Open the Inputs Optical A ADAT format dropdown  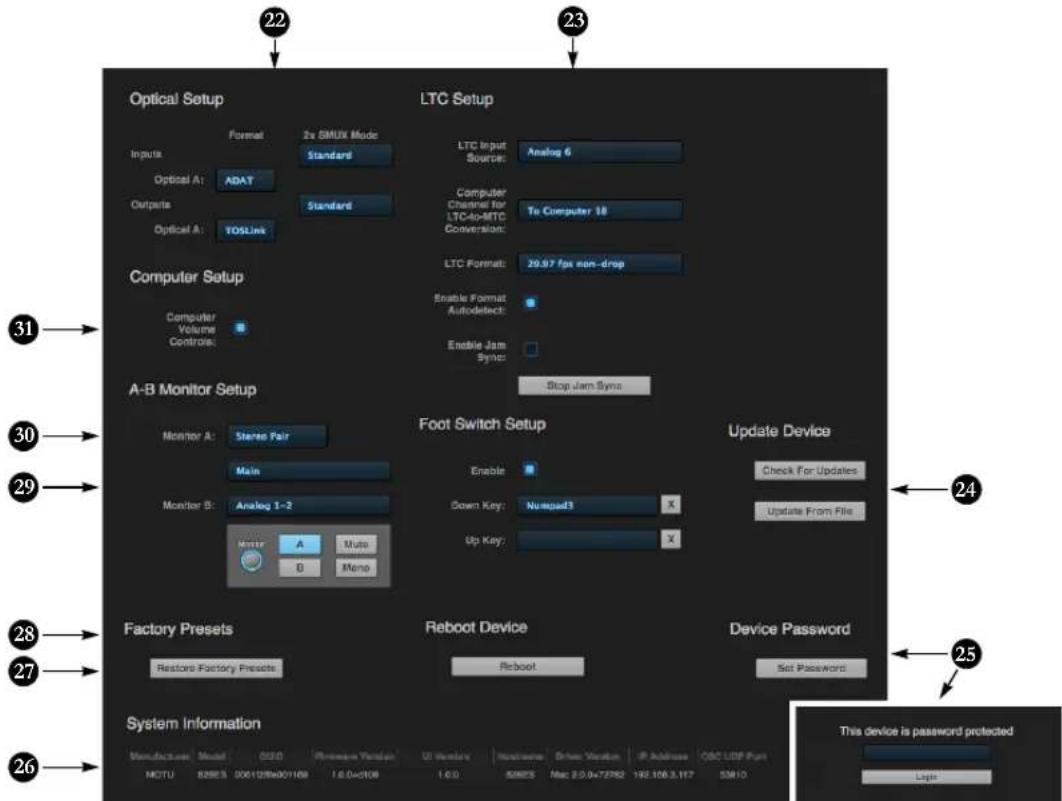pyautogui.click(x=245, y=180)
